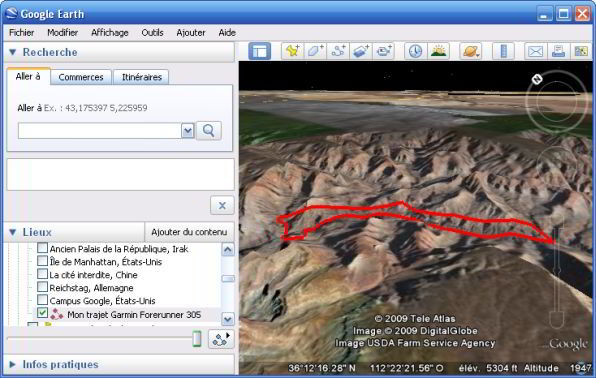Open the Outils menu
The height and width of the screenshot is (378, 596).
point(152,33)
